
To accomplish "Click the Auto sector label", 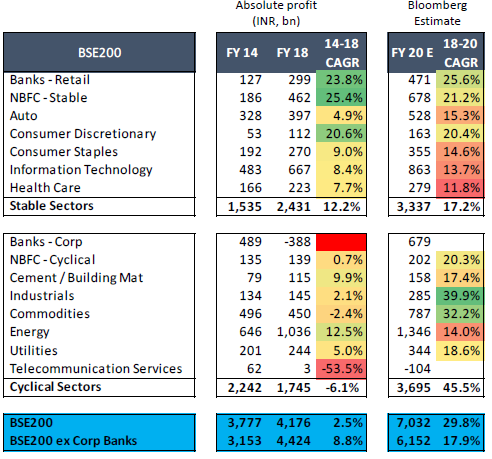I will (x=24, y=116).
